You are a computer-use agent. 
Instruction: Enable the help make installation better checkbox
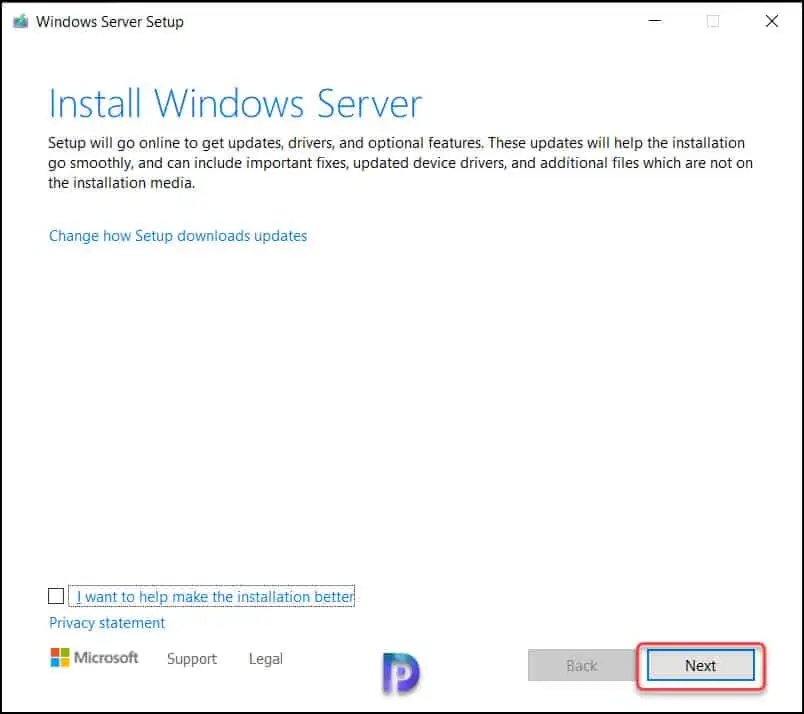coord(56,596)
